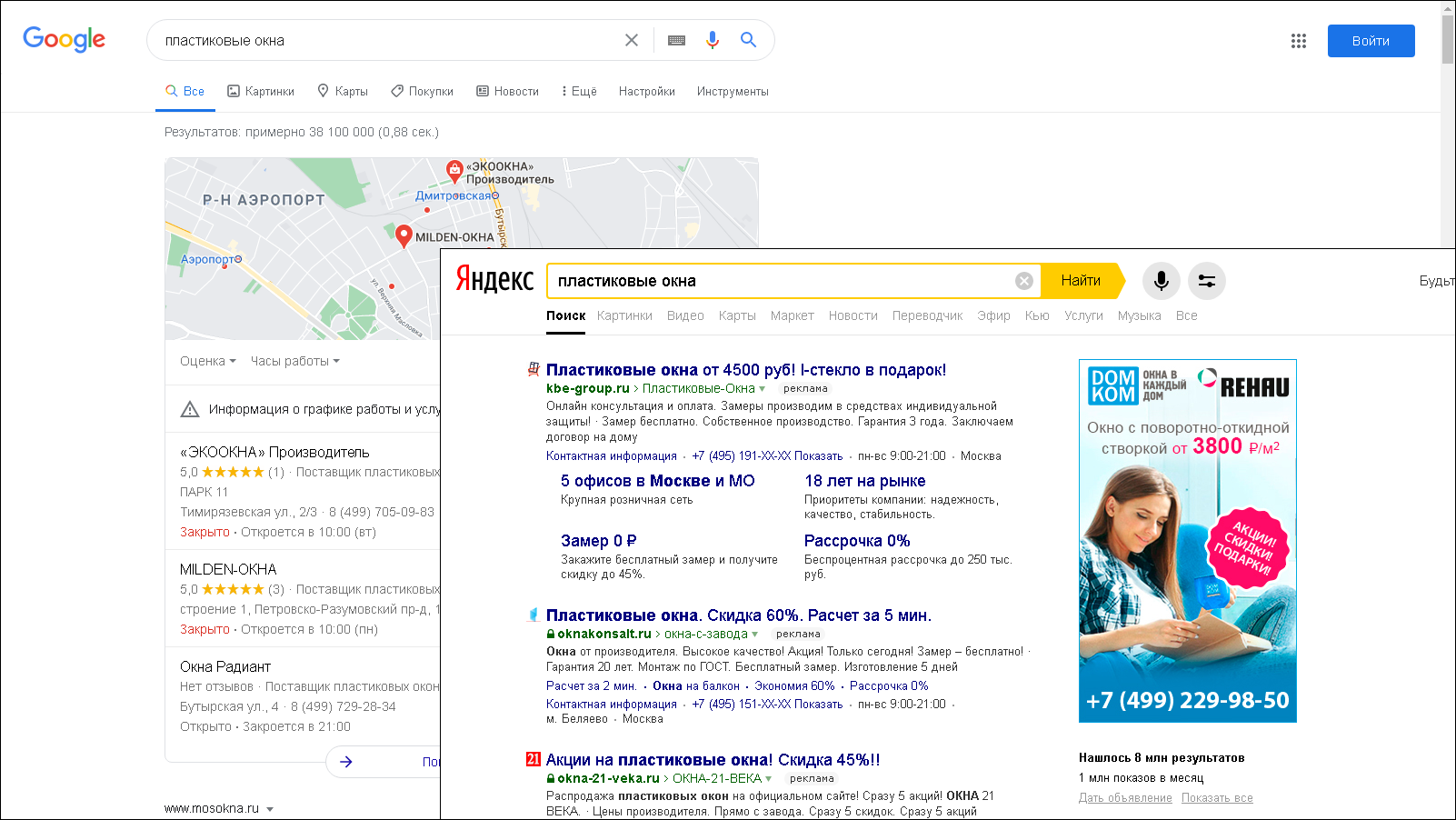Open Yandex Кью tab
The width and height of the screenshot is (1456, 820).
pos(1037,315)
